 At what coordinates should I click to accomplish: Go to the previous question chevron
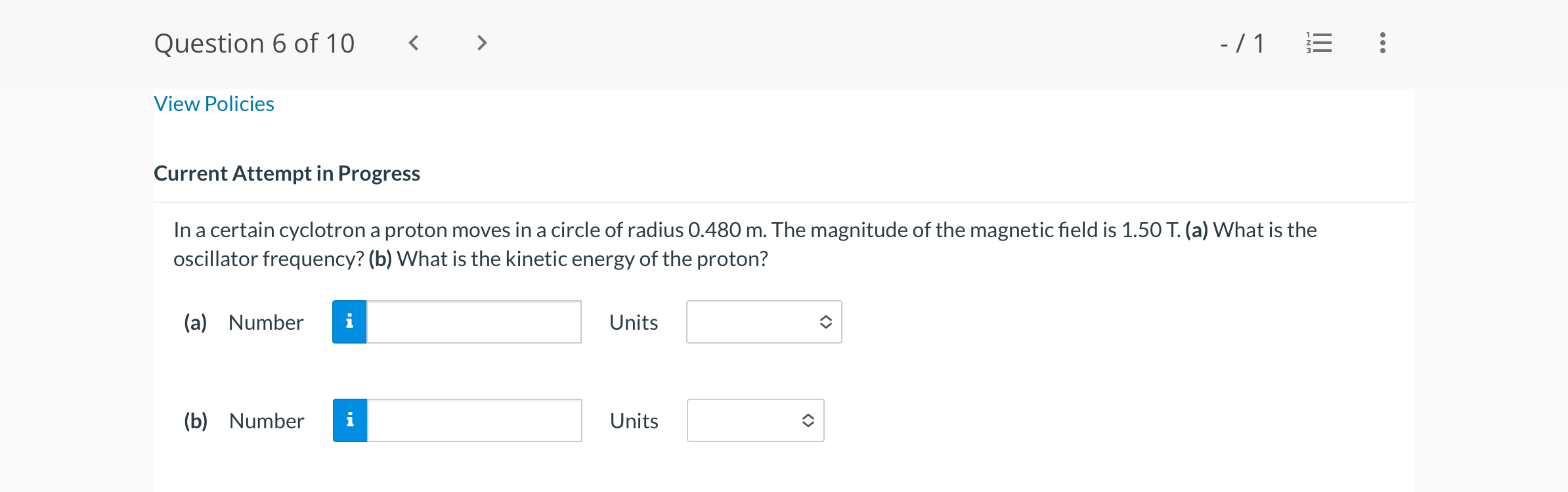413,43
